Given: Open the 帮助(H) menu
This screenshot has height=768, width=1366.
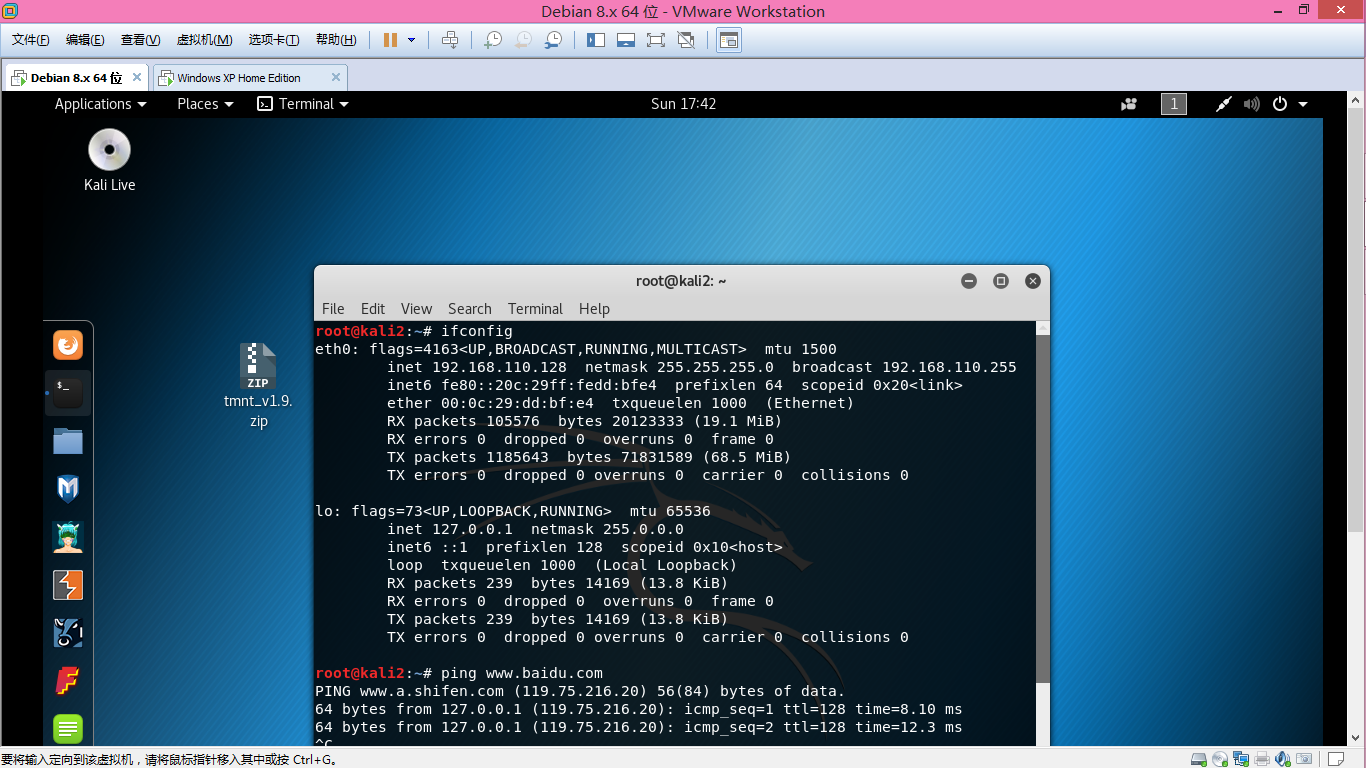Looking at the screenshot, I should click(x=336, y=40).
